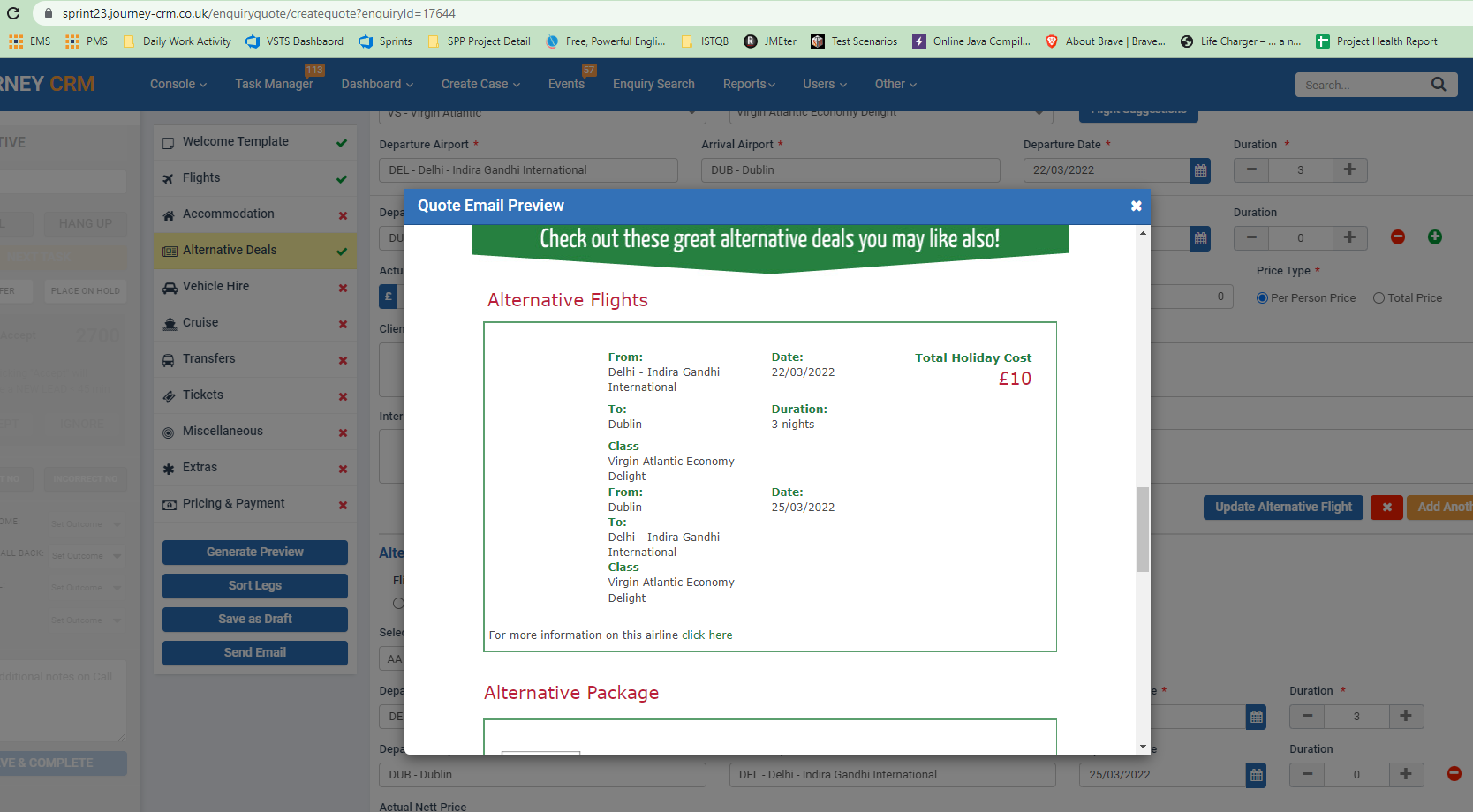Increase the bottom Duration value of 3
1473x812 pixels.
pos(1406,717)
